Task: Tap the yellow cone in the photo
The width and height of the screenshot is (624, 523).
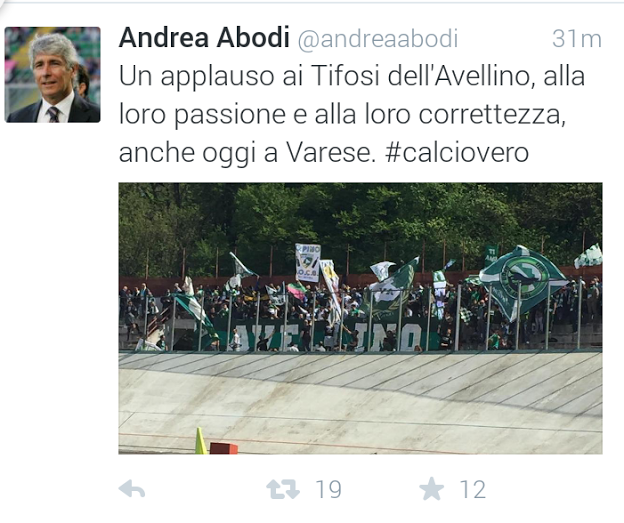Action: [201, 441]
